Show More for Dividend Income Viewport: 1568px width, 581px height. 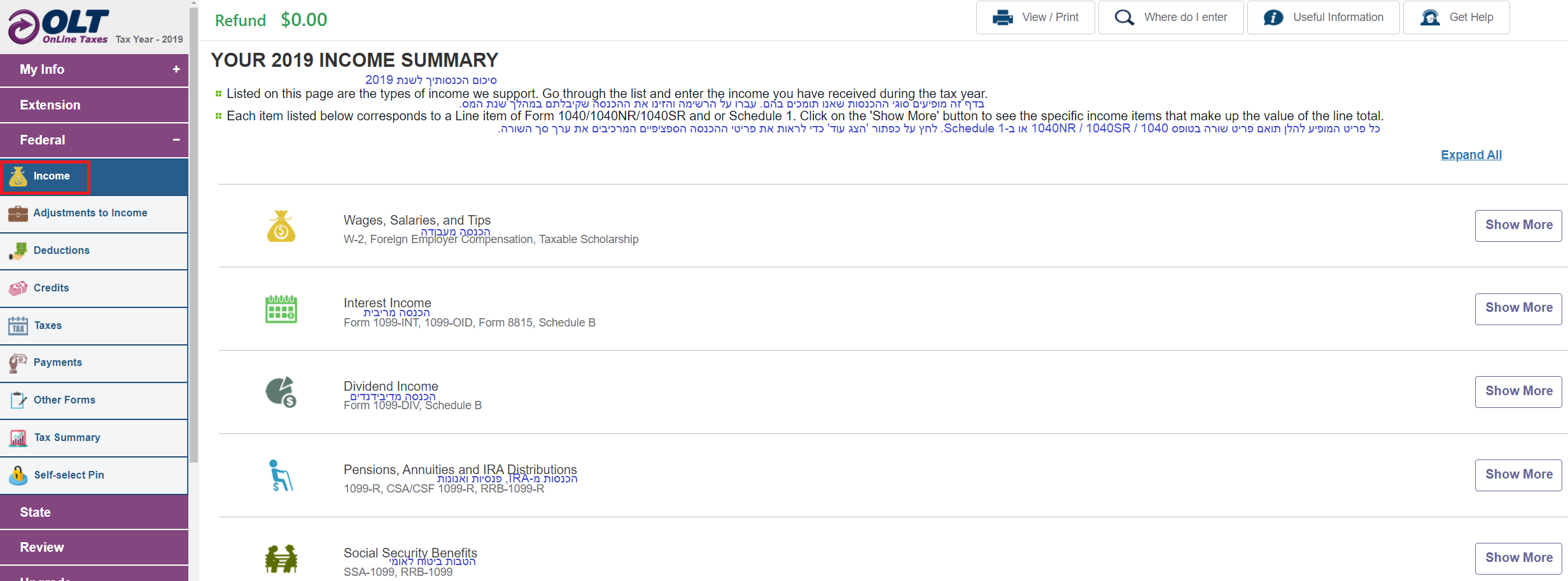click(x=1518, y=391)
